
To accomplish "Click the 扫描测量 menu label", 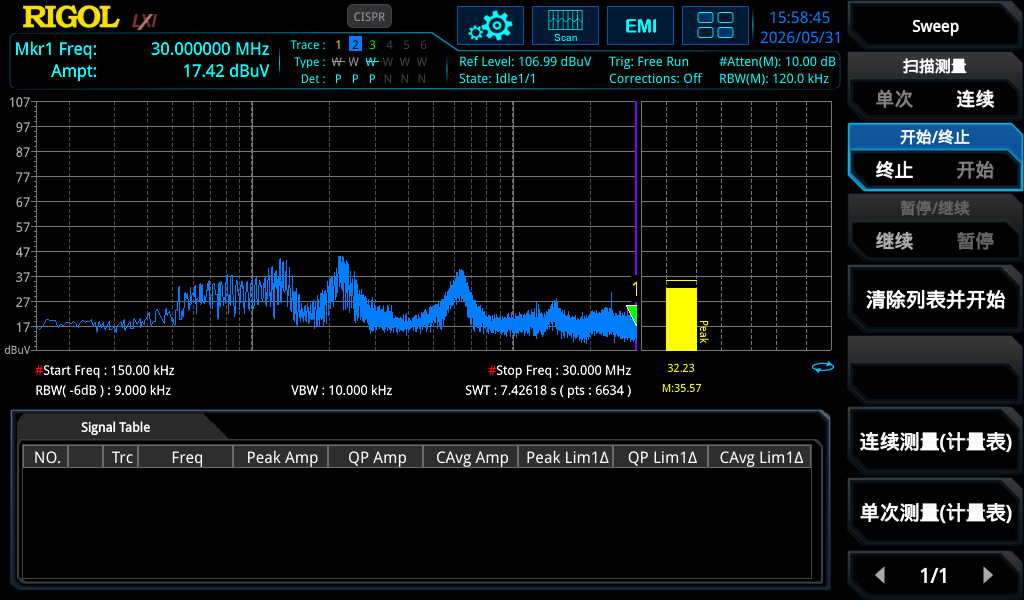I will (935, 66).
